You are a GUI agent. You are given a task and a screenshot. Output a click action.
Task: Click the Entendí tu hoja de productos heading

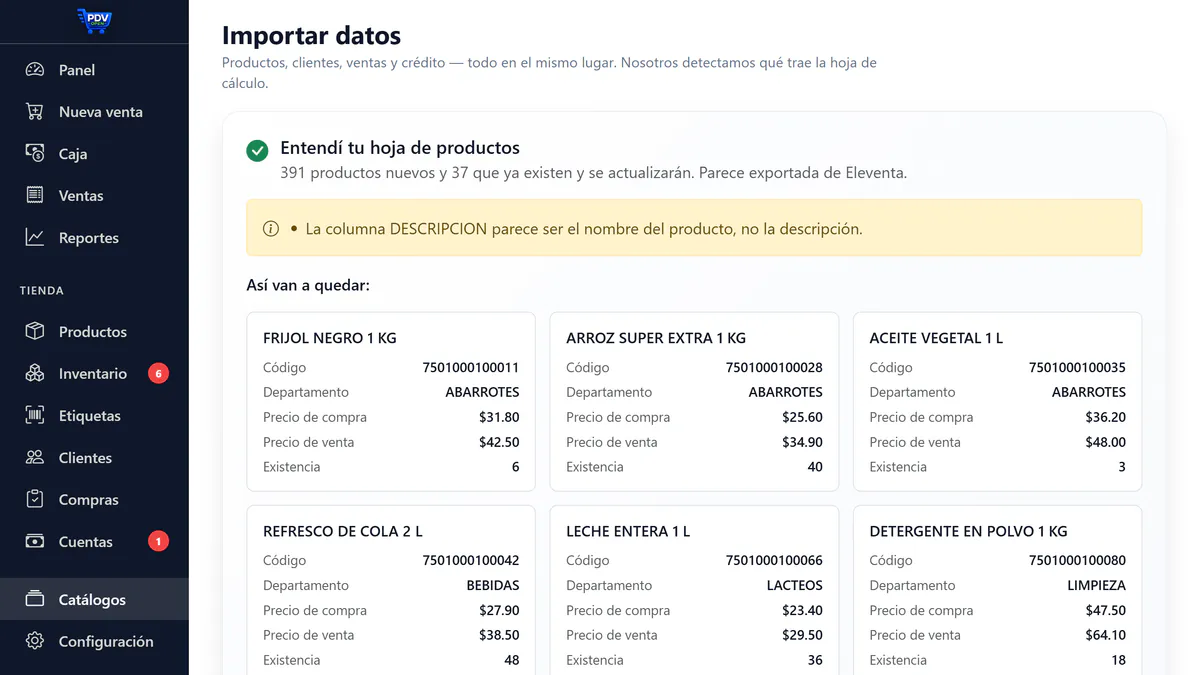[x=400, y=148]
